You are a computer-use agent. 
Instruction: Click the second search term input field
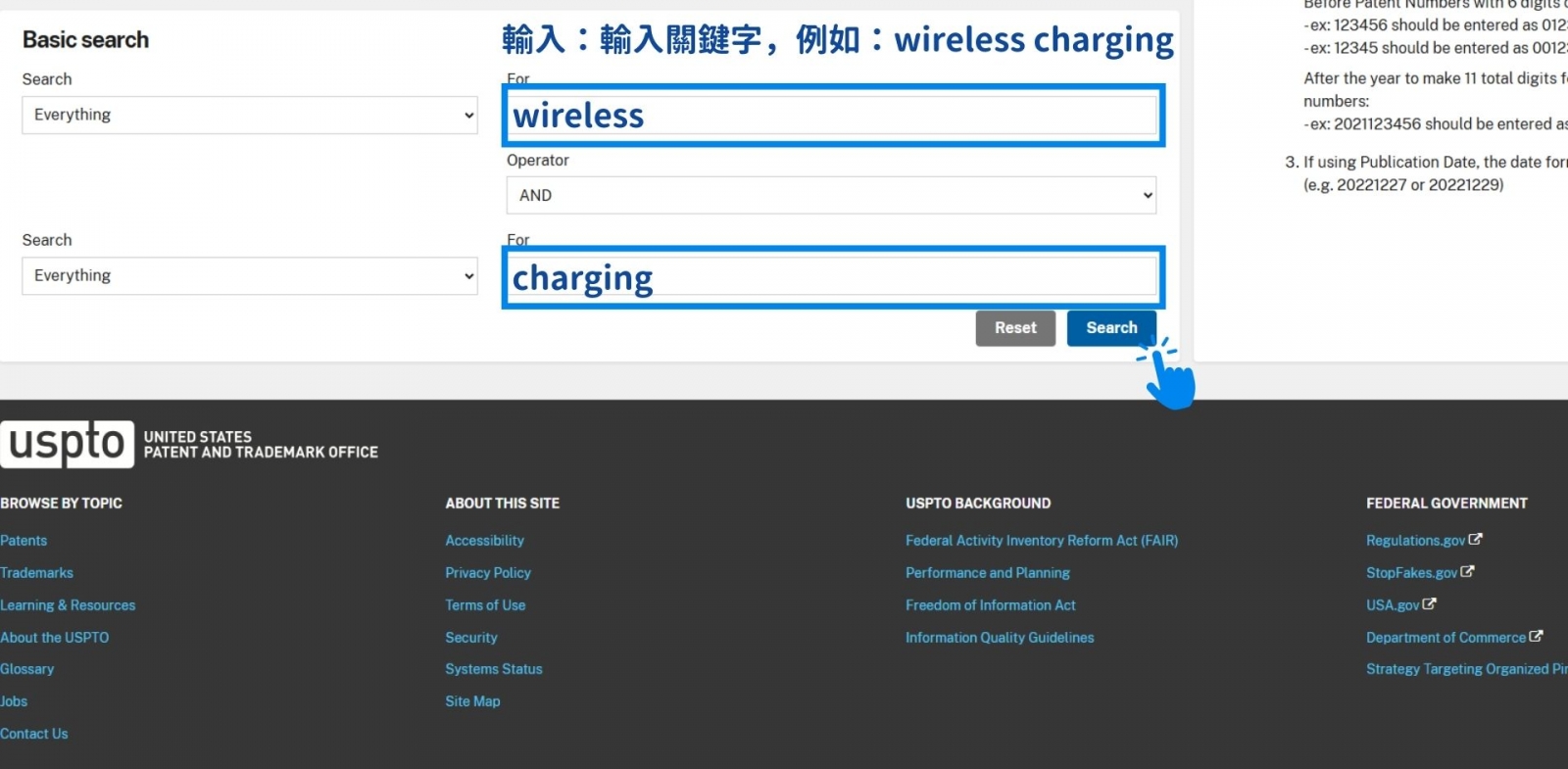pyautogui.click(x=833, y=277)
